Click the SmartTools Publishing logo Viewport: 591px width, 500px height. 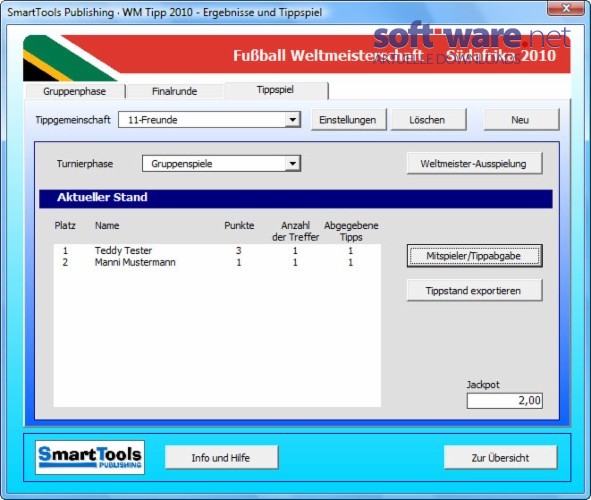coord(90,457)
